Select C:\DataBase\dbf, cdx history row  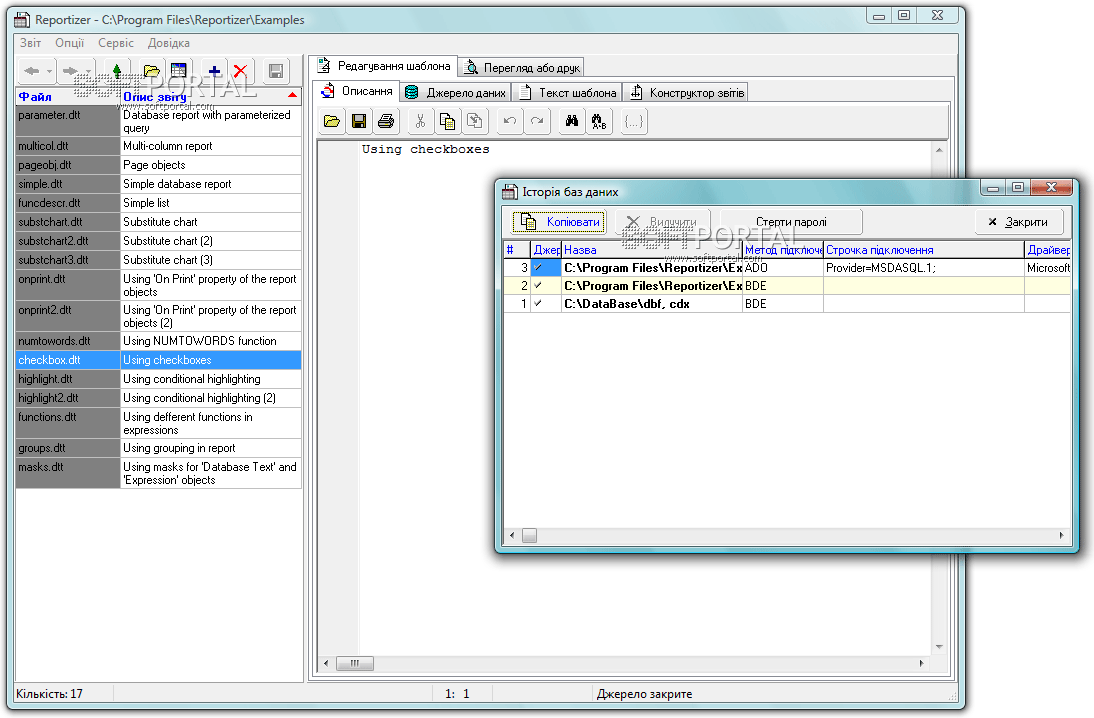787,304
